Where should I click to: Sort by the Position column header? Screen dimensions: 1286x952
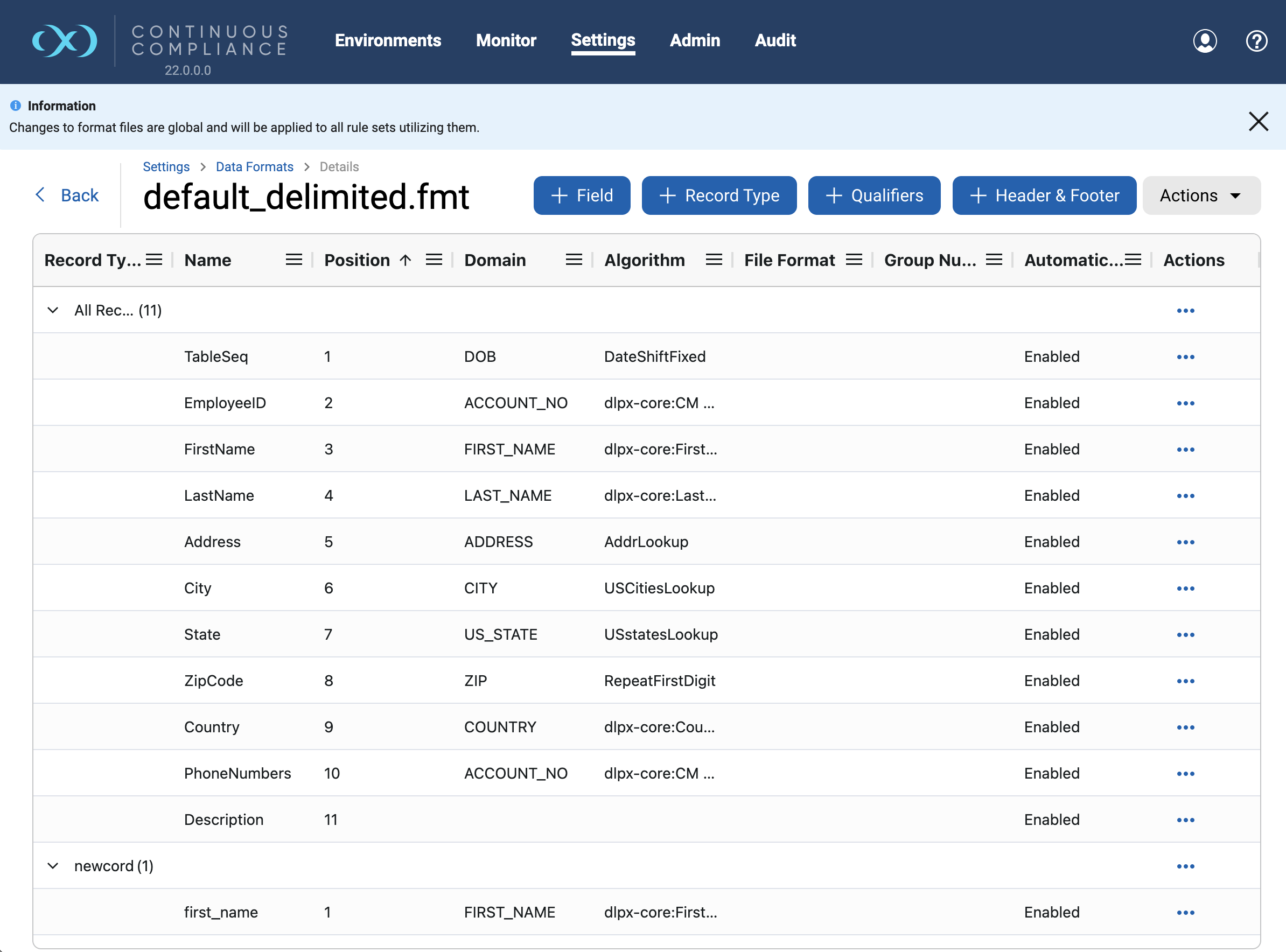[x=357, y=260]
